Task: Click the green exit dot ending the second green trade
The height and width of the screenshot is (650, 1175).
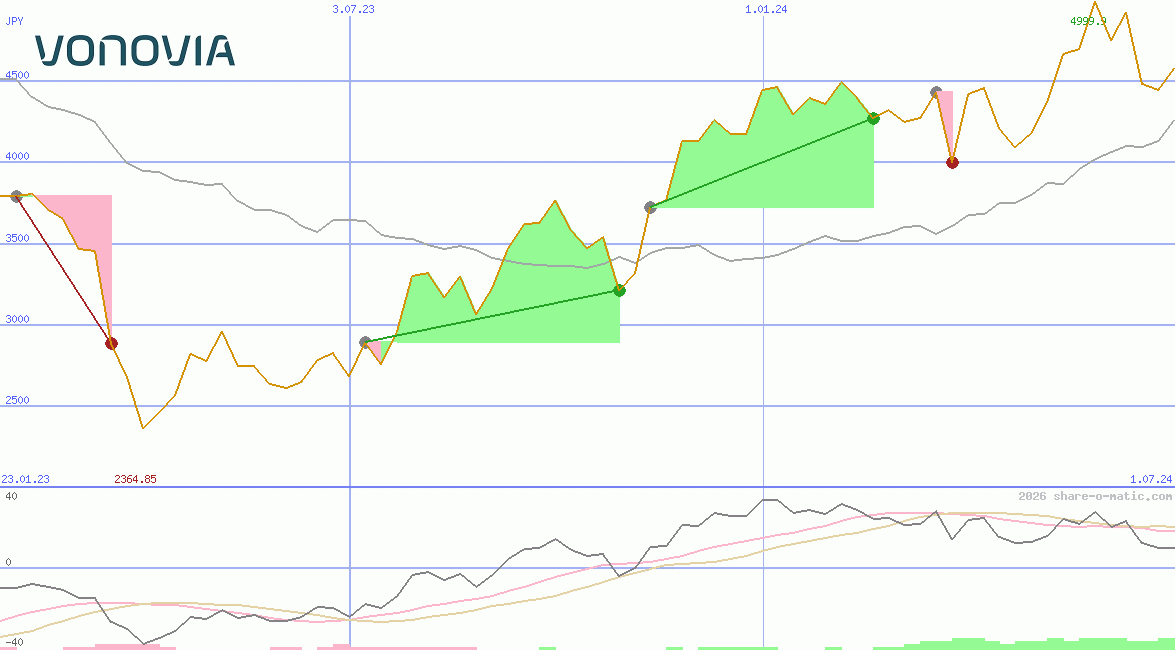Action: [x=873, y=118]
